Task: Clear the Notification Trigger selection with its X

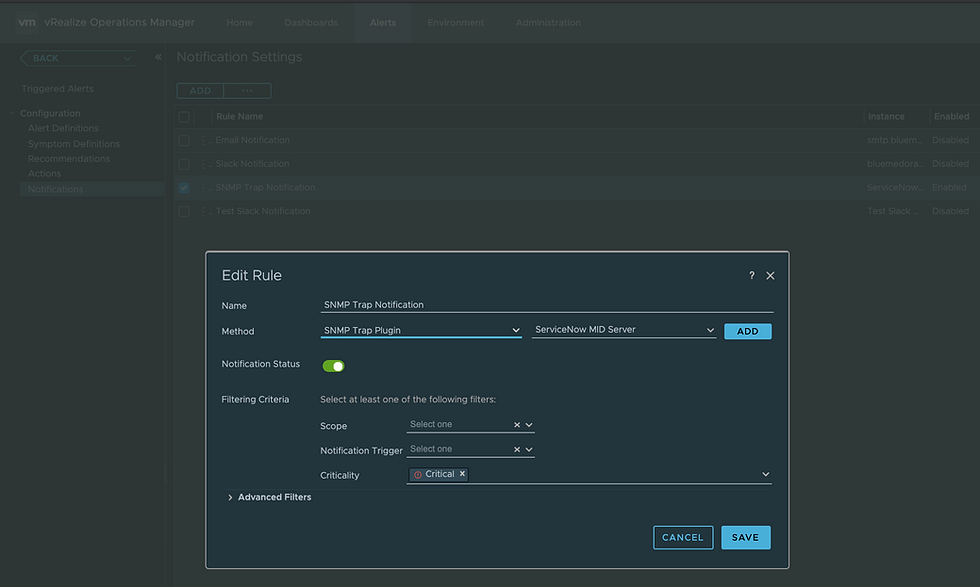Action: coord(517,449)
